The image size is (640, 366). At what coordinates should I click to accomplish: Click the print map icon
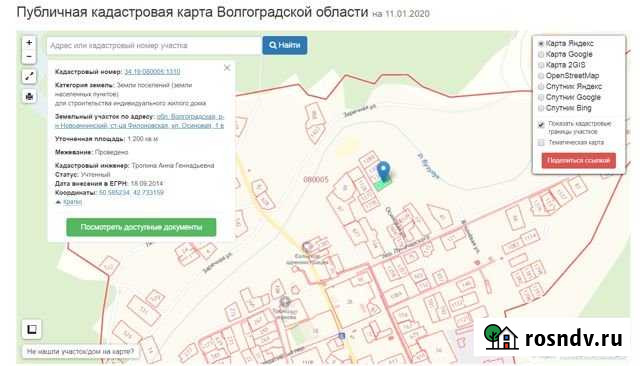[x=29, y=97]
